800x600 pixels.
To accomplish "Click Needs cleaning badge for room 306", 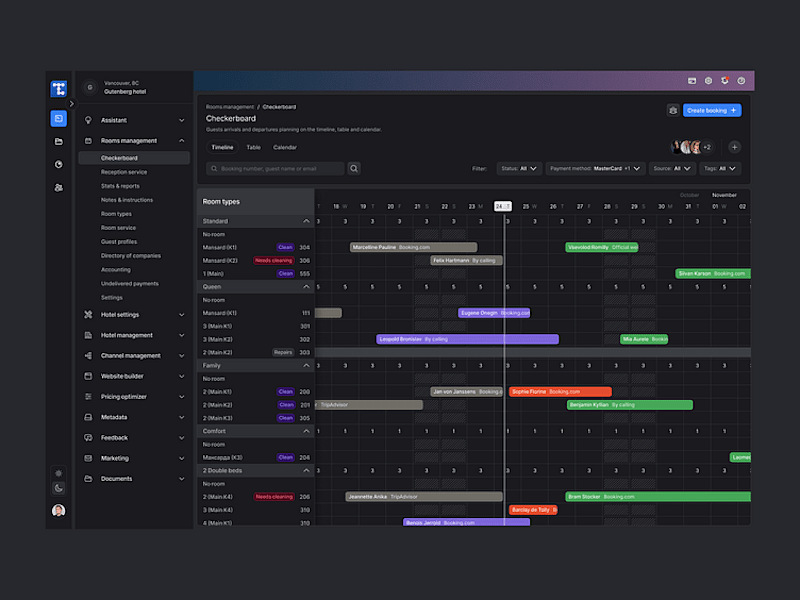I will 274,261.
